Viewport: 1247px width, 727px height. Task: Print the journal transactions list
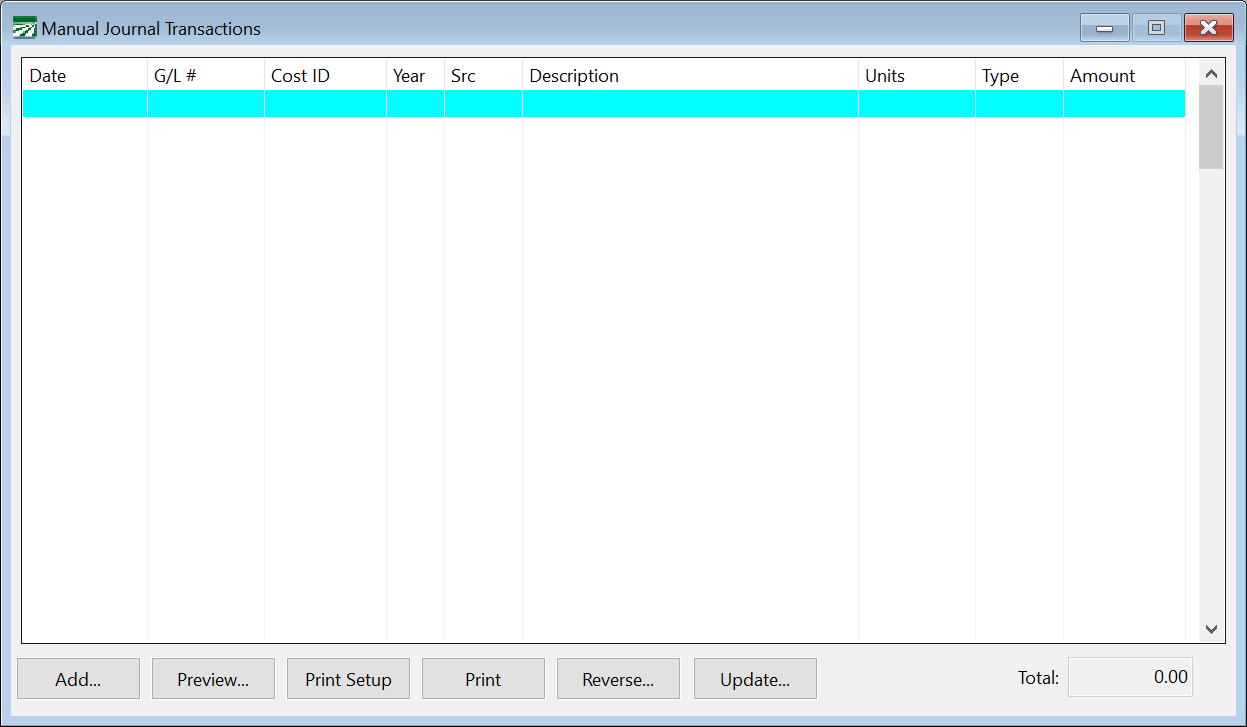point(483,678)
